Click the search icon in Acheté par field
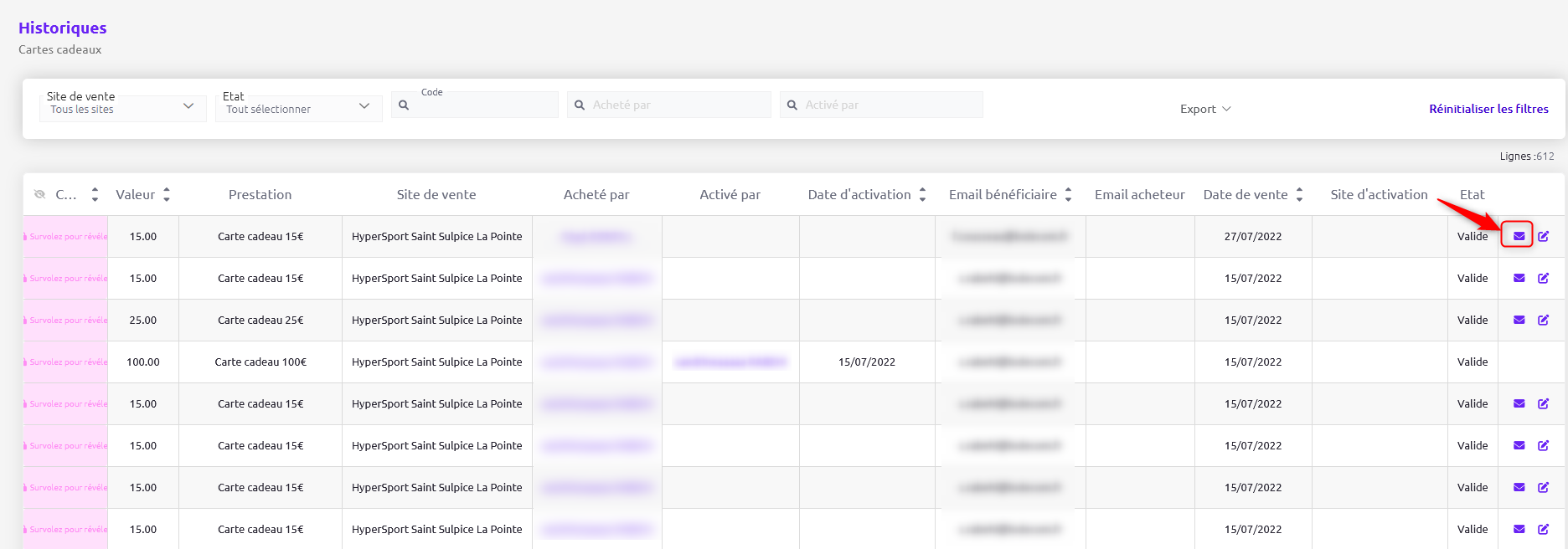Image resolution: width=1568 pixels, height=549 pixels. [x=580, y=105]
